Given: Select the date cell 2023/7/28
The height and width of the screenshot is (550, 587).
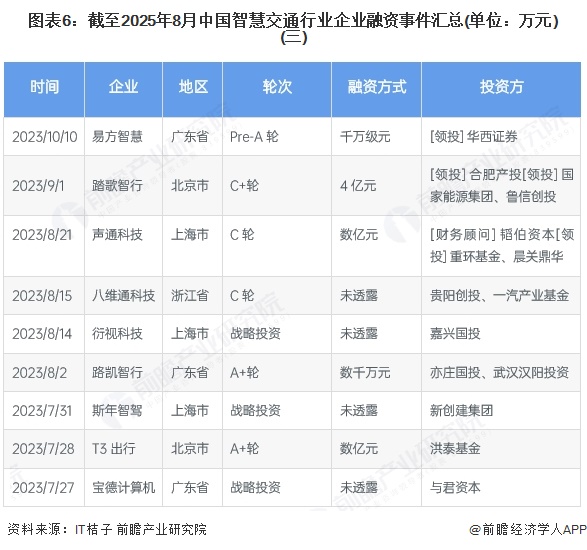Looking at the screenshot, I should pyautogui.click(x=43, y=449).
